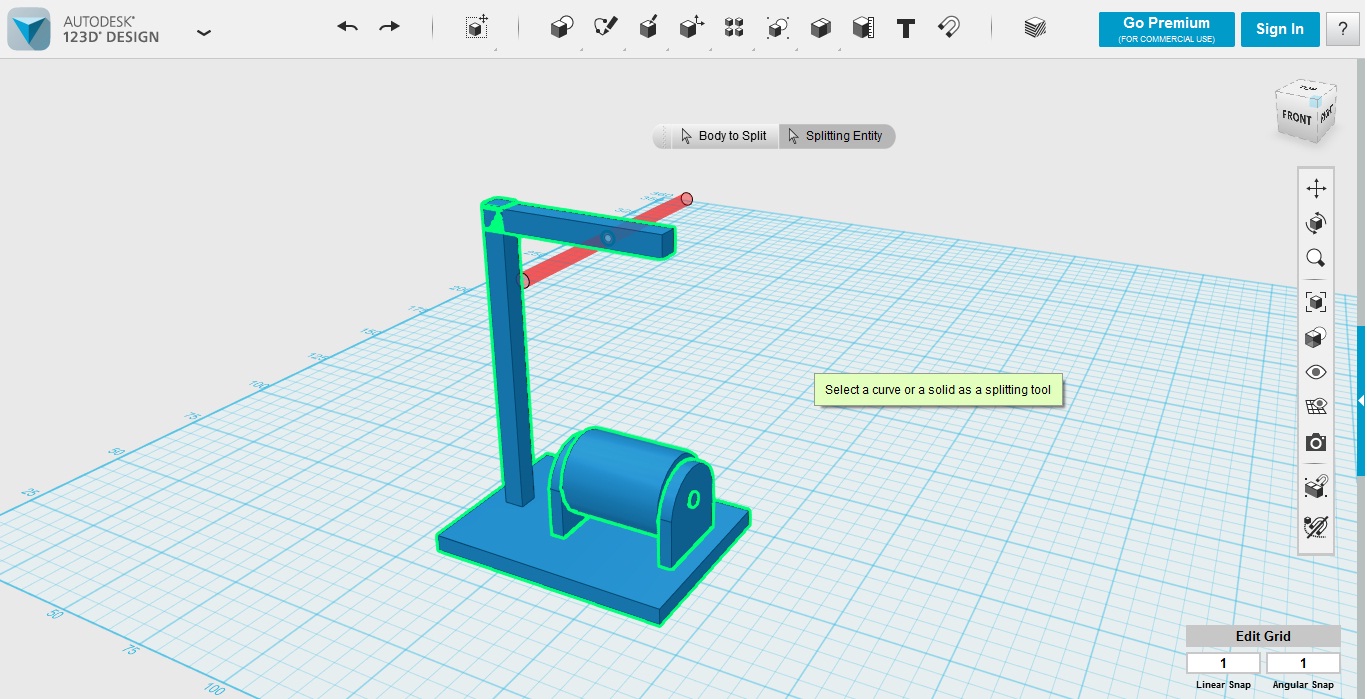Toggle sketch visibility icon in navigation bar

point(1316,525)
